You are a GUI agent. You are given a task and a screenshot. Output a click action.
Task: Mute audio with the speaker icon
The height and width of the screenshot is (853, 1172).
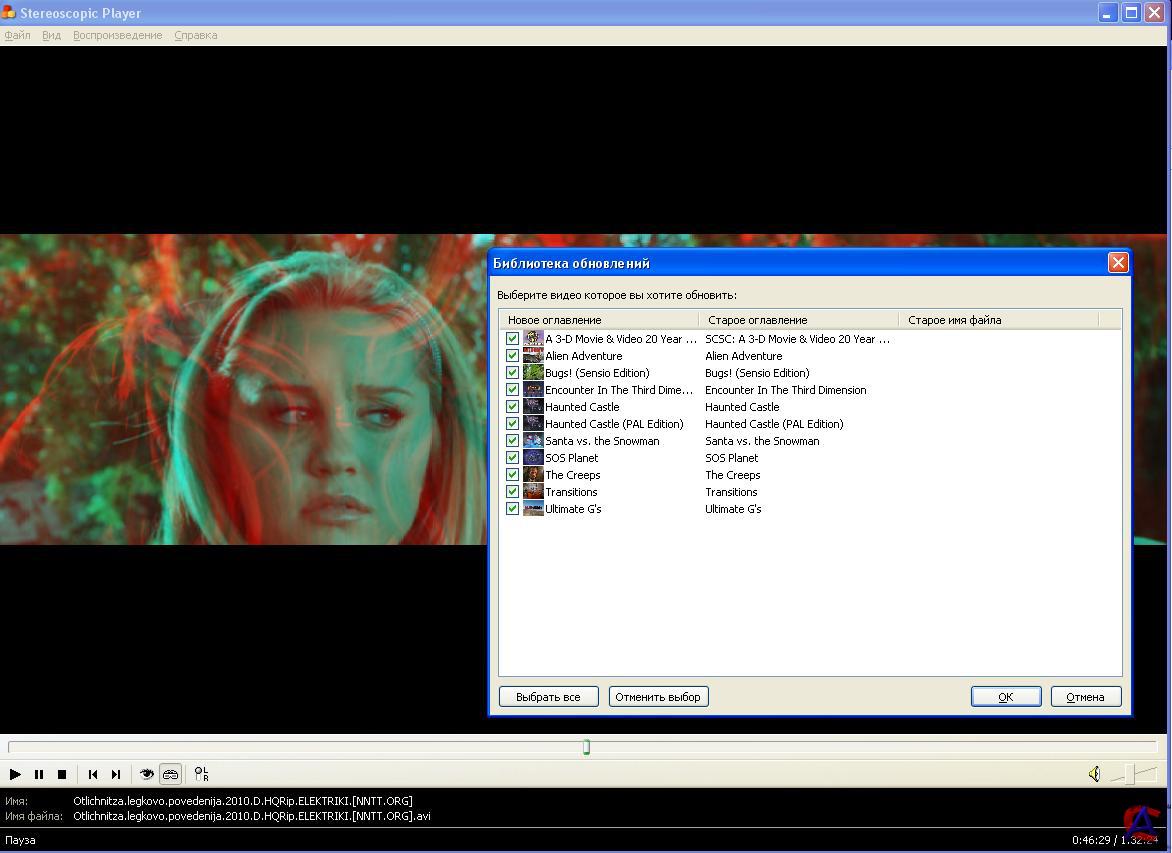(1094, 774)
